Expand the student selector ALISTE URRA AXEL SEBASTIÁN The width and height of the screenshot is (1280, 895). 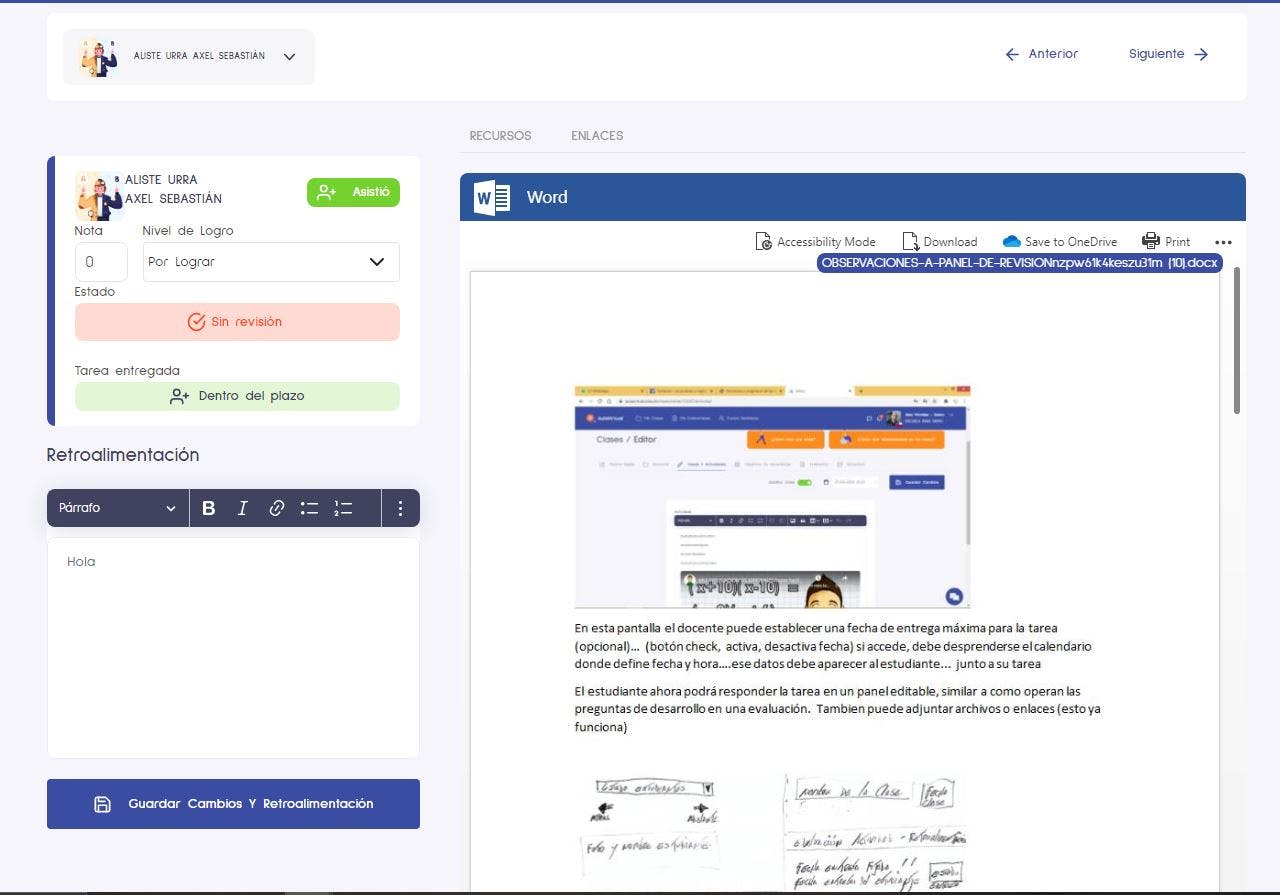(x=189, y=57)
